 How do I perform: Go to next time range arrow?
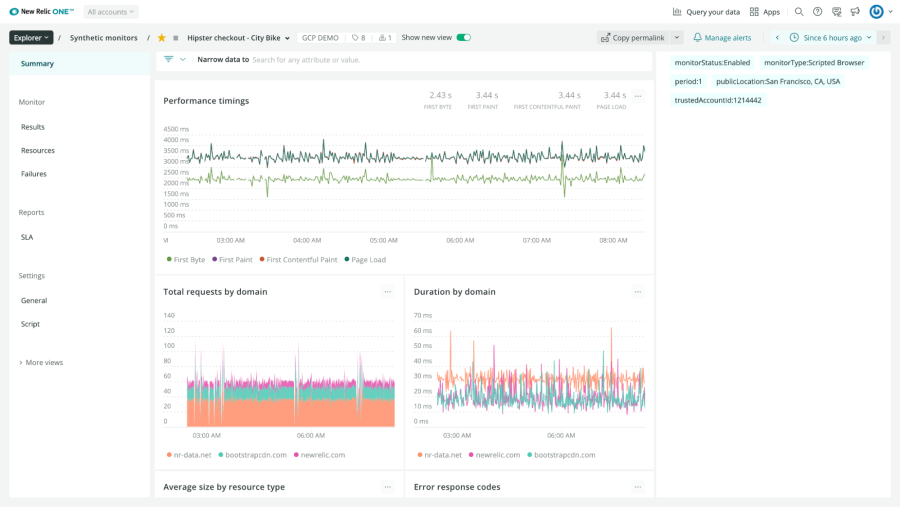[883, 38]
